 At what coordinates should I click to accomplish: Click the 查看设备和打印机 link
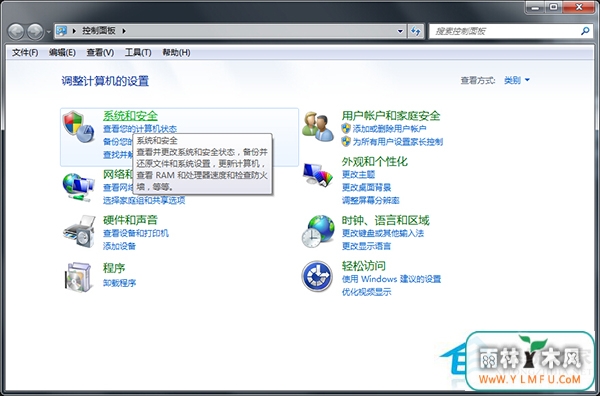click(136, 233)
